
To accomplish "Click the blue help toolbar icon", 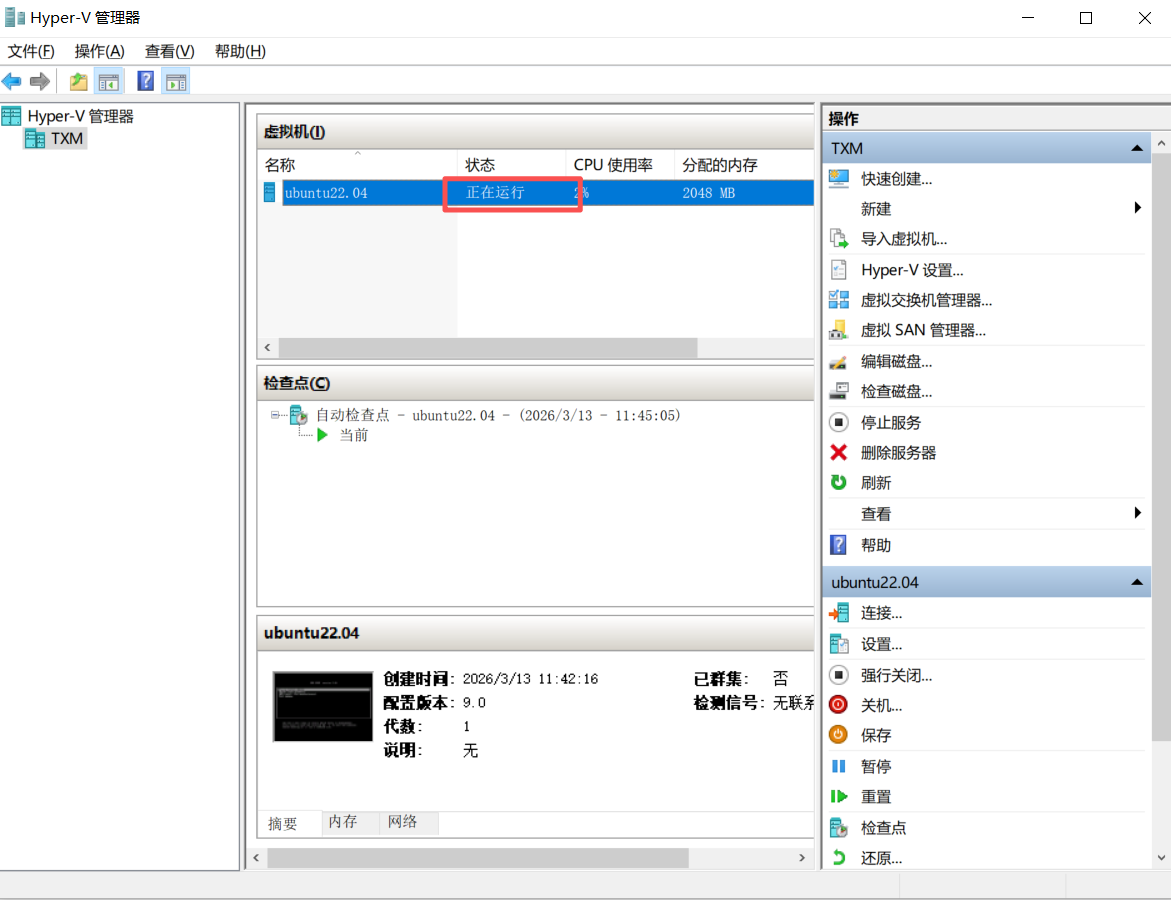I will [146, 81].
